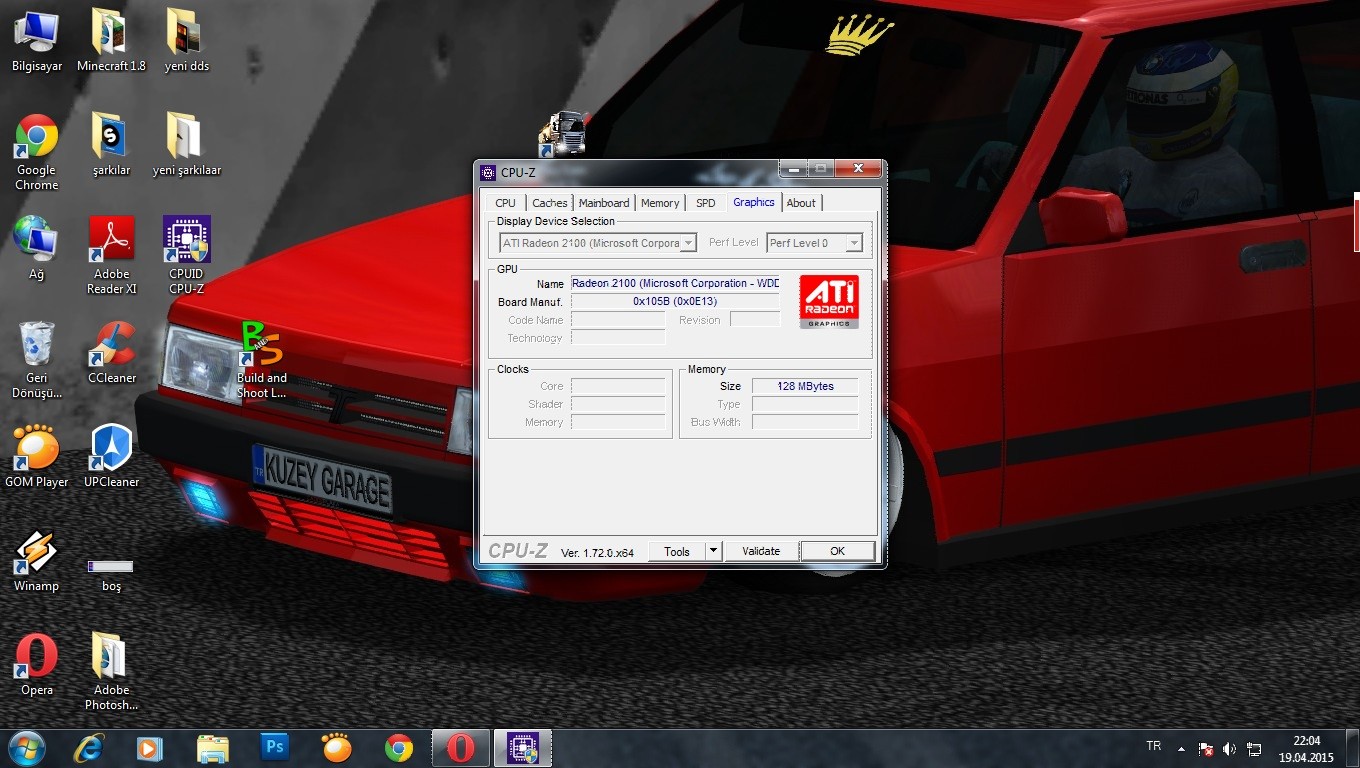Click the volume icon in system tray
The image size is (1360, 768).
[1229, 749]
